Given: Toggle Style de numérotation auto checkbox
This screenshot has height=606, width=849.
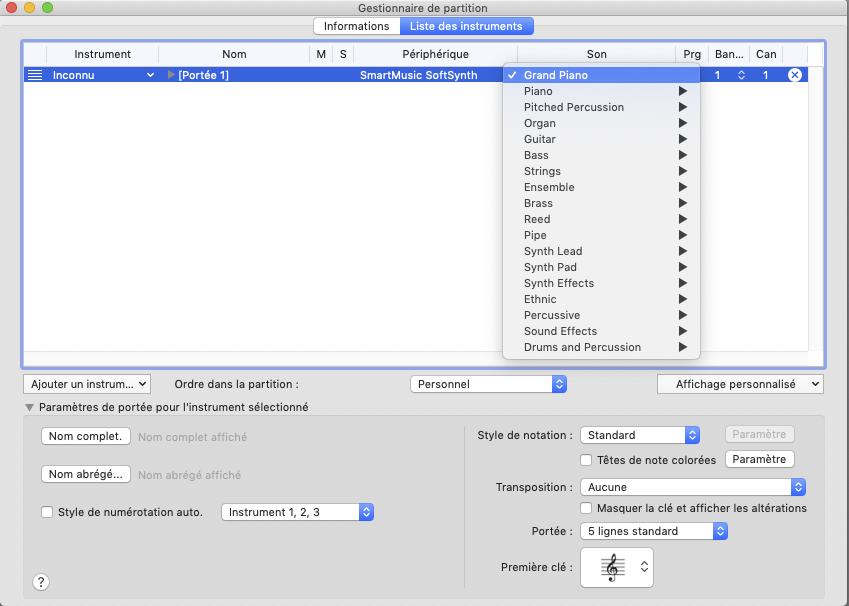Looking at the screenshot, I should pos(47,512).
